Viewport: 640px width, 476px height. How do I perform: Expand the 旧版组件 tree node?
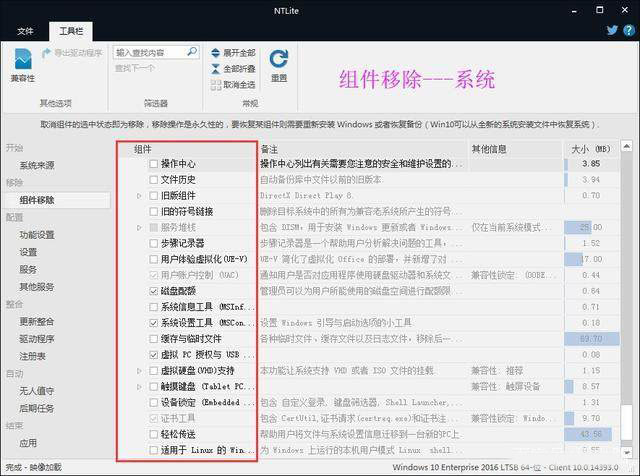(139, 196)
